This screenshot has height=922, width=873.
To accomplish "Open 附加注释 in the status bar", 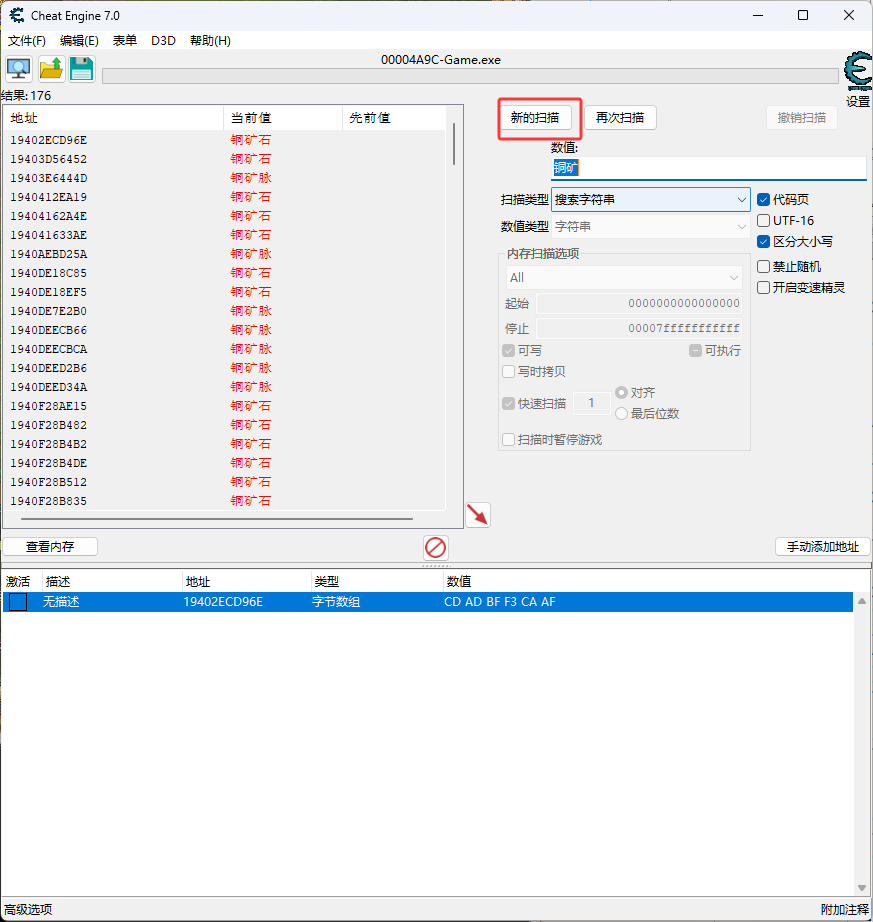I will [x=845, y=910].
